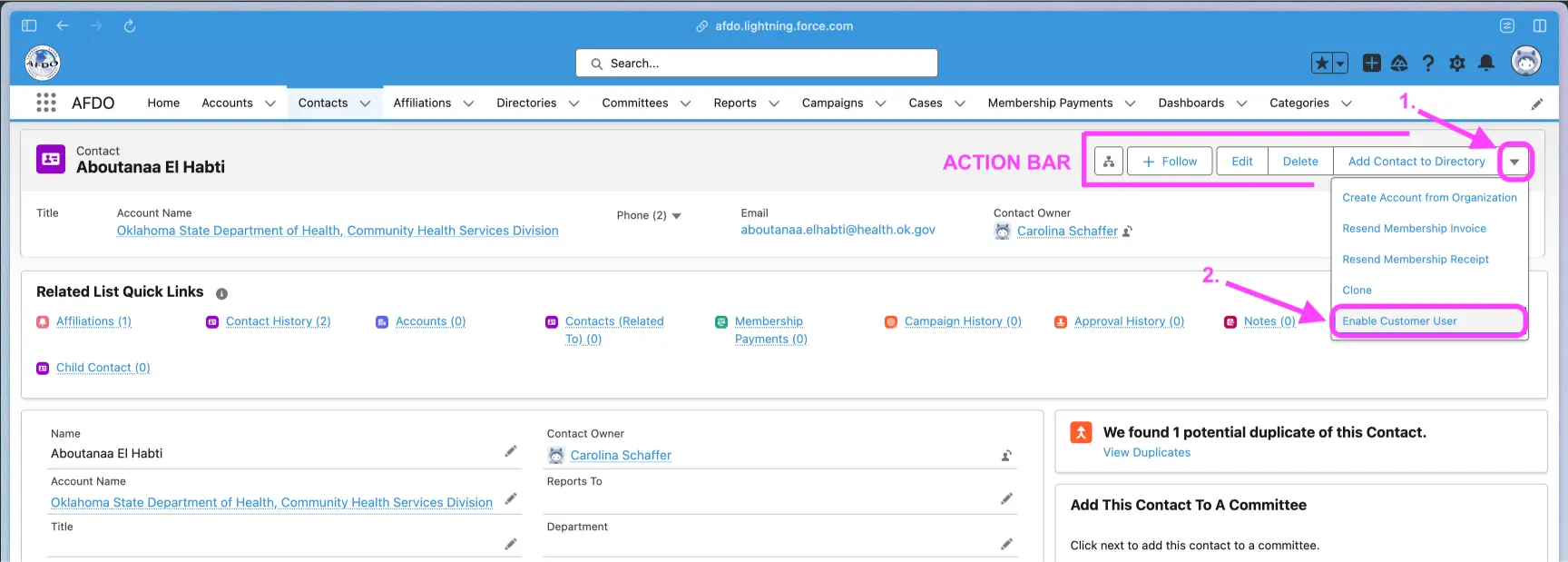This screenshot has width=1568, height=562.
Task: Go back with the browser back arrow
Action: [63, 25]
